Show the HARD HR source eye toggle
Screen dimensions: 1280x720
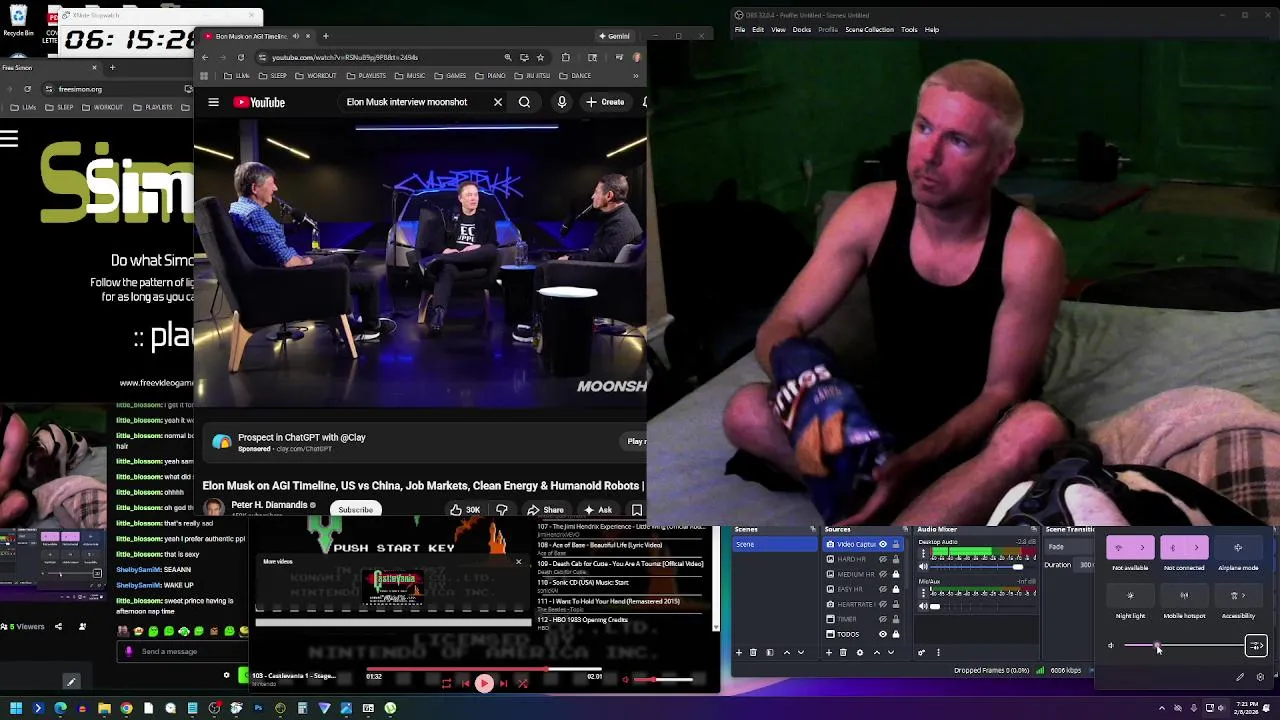[x=883, y=559]
